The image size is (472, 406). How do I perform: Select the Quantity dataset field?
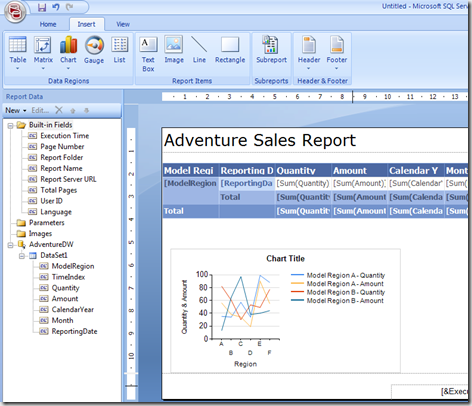[65, 288]
